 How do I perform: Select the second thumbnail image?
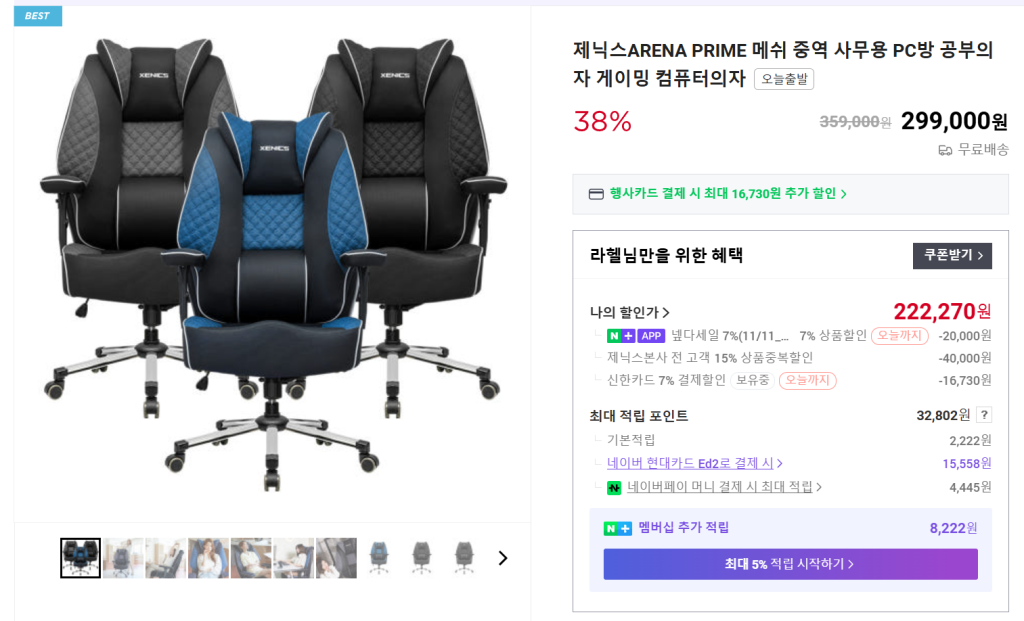pyautogui.click(x=123, y=558)
